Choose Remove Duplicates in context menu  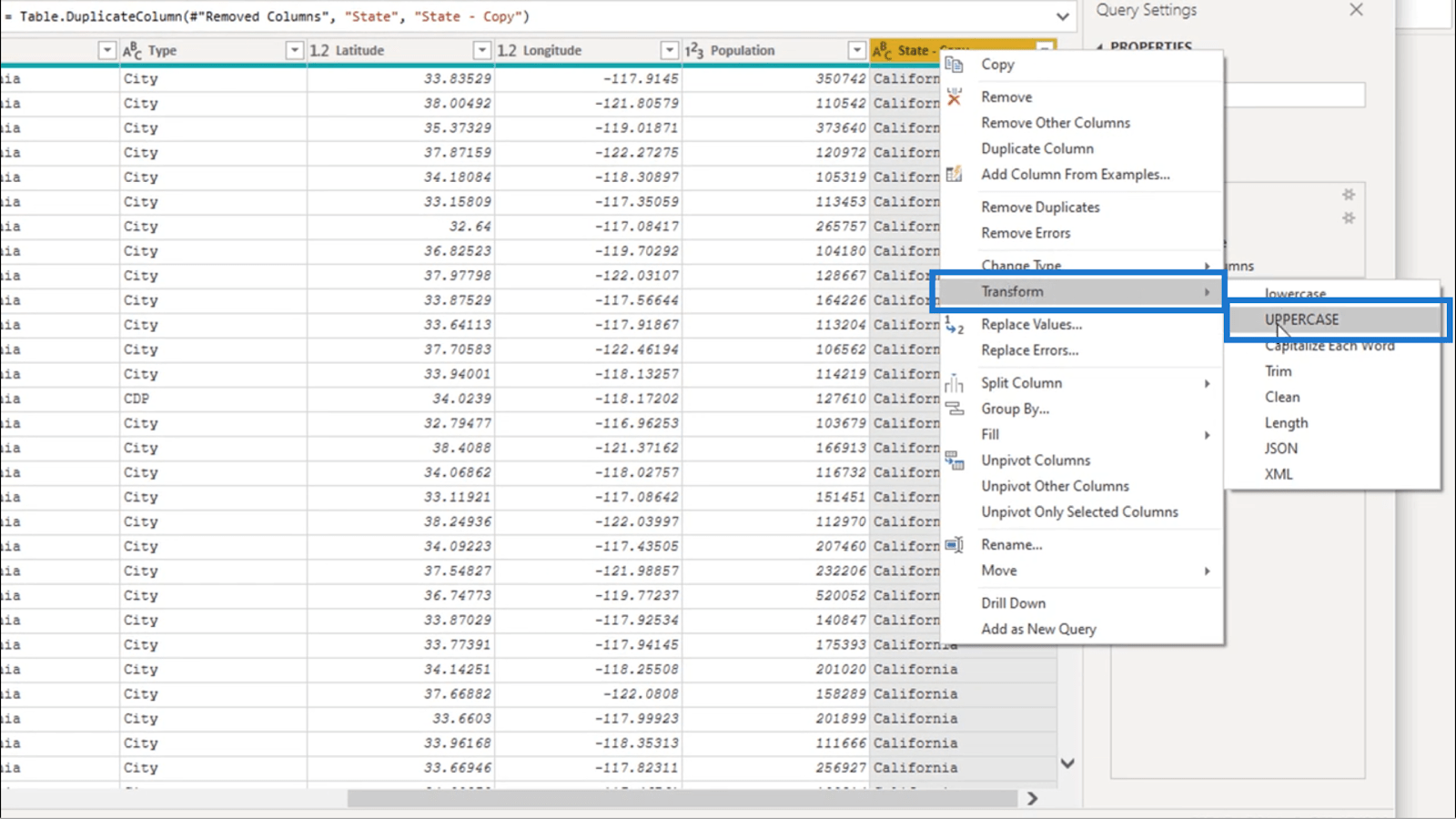[x=1040, y=207]
